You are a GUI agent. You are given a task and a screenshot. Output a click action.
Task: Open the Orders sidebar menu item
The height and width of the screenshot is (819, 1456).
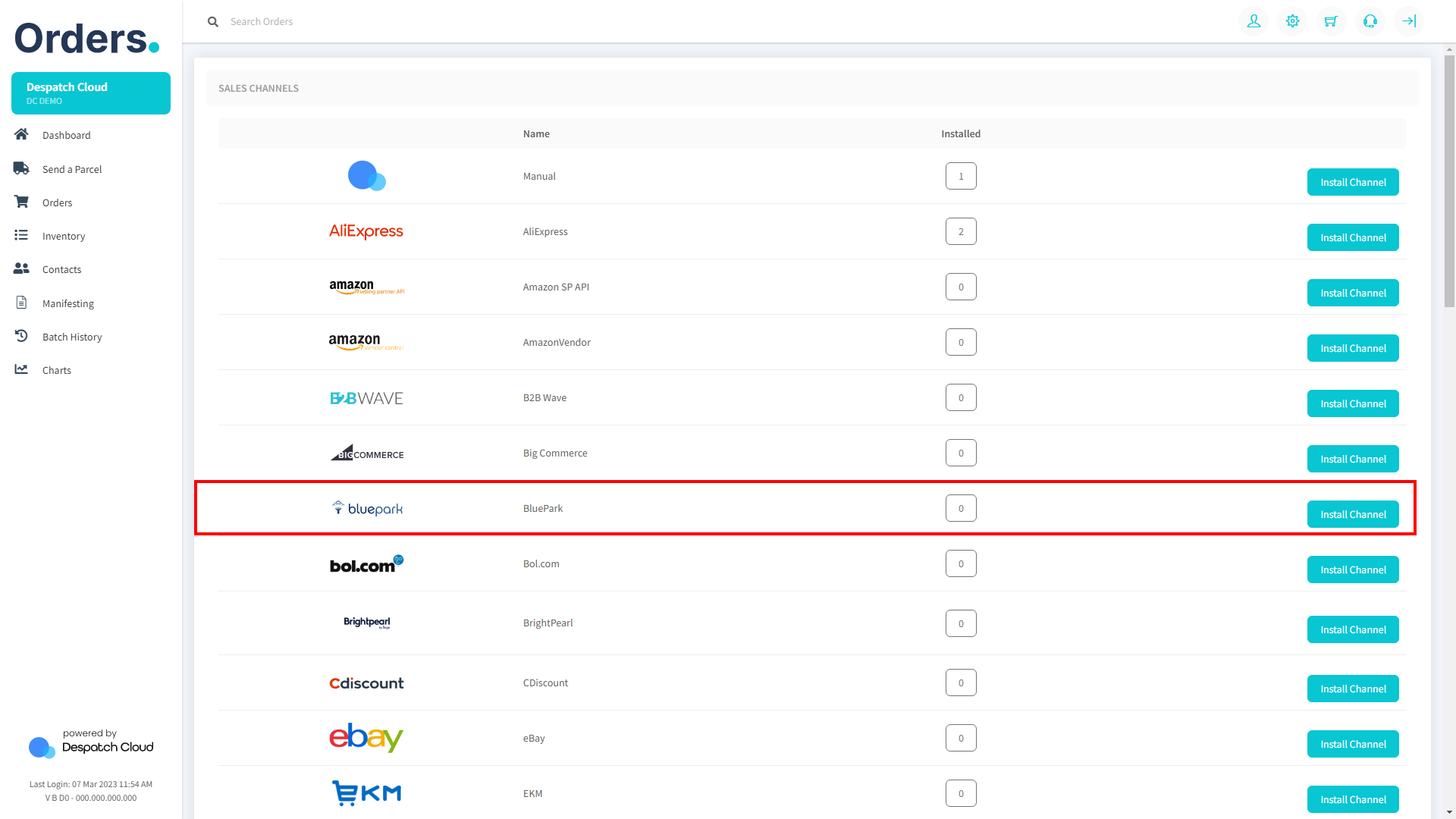tap(57, 202)
